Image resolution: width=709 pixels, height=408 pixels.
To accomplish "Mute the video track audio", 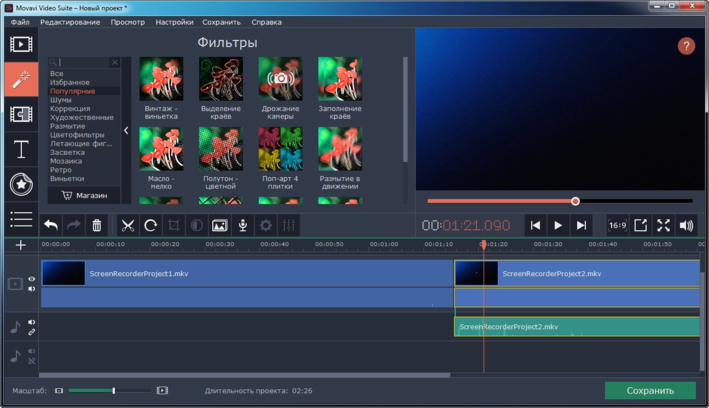I will pos(32,289).
